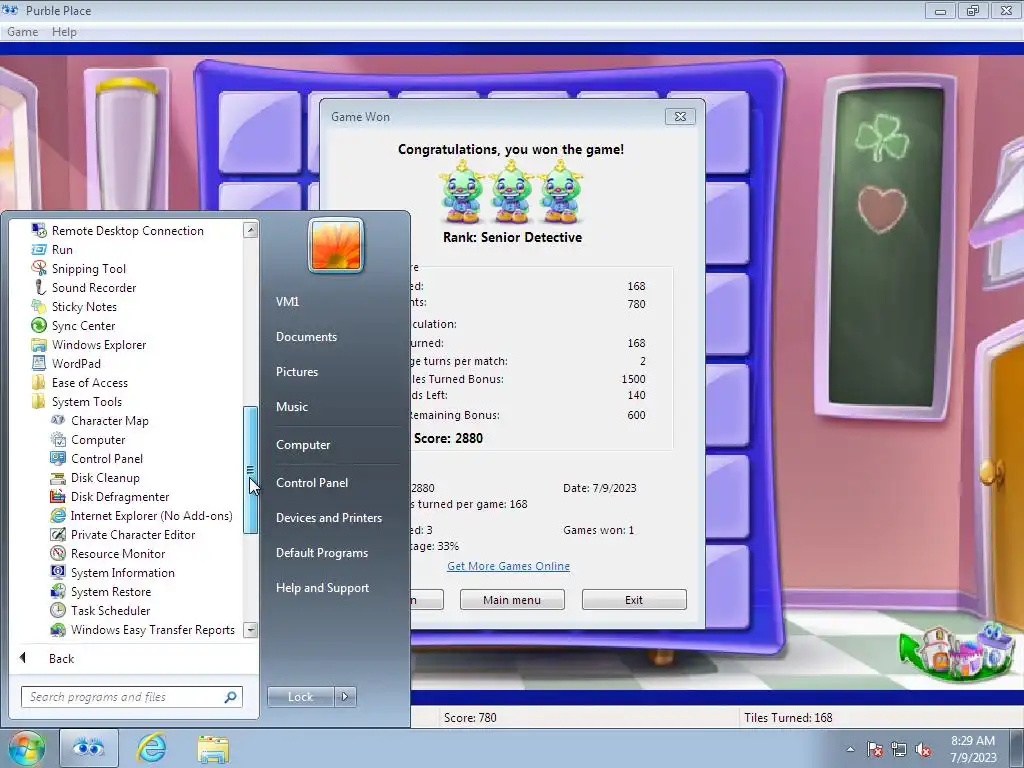Click the user account flower picture
Screen dimensions: 1024x768
click(x=336, y=246)
